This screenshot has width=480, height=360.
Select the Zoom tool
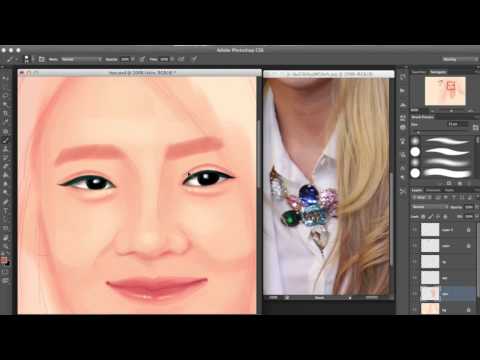[5, 247]
